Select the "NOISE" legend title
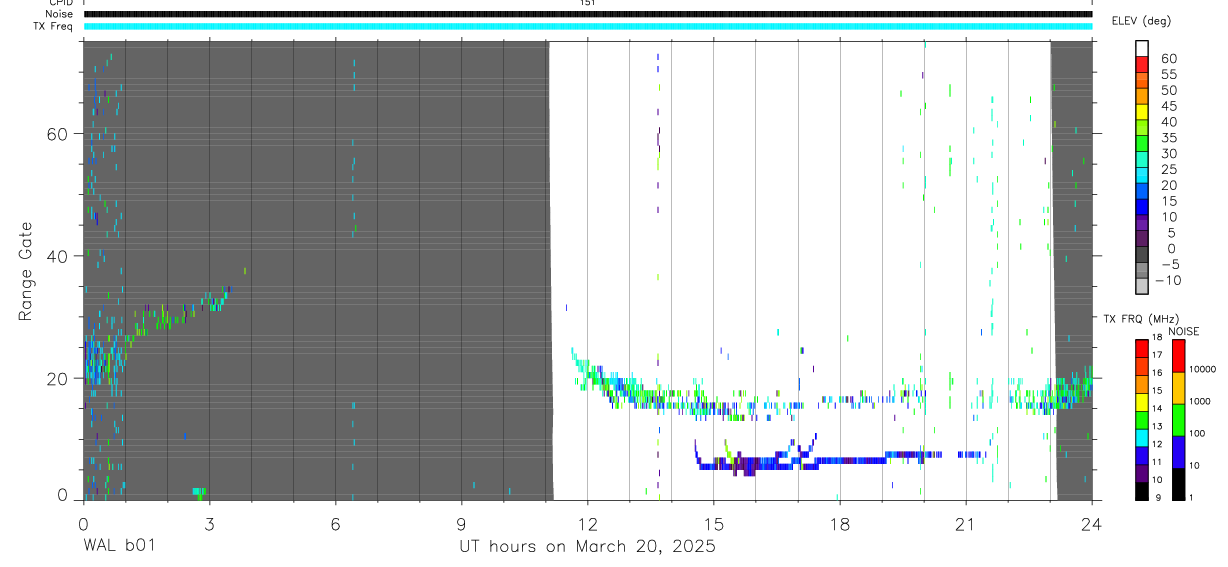1228x567 pixels. click(x=1185, y=331)
